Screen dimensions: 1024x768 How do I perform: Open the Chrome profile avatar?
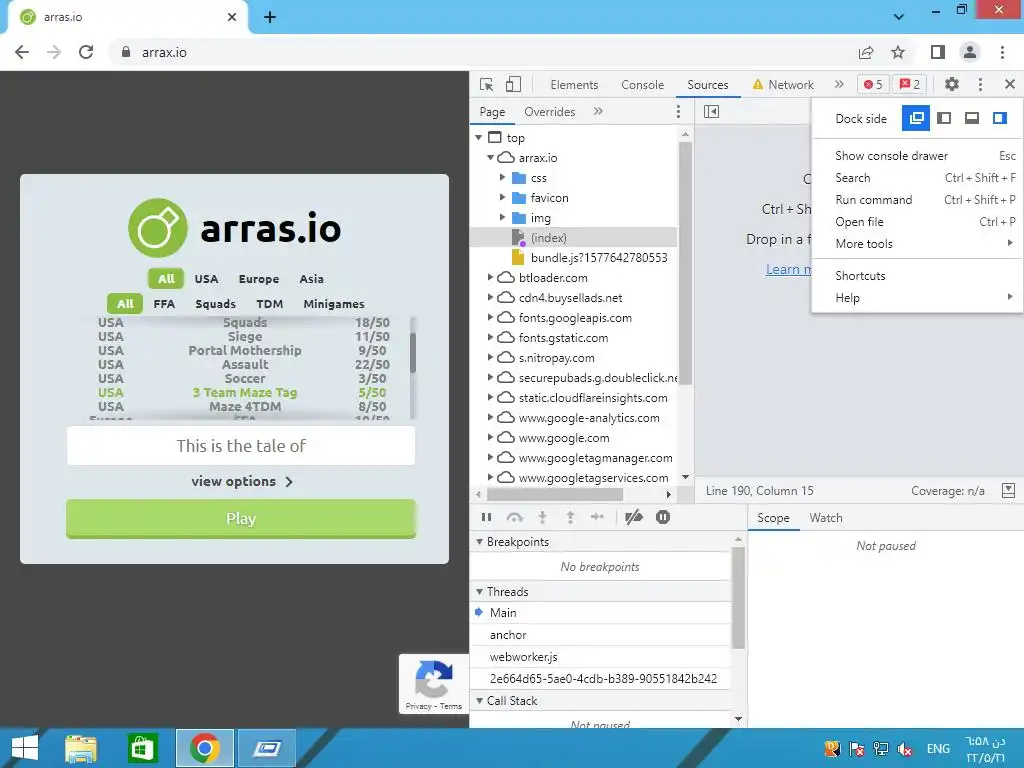click(970, 52)
